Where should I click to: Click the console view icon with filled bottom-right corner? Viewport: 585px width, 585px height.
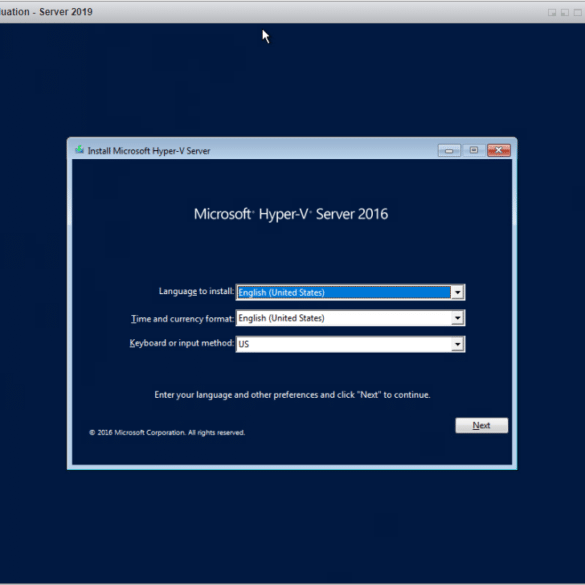pyautogui.click(x=552, y=12)
